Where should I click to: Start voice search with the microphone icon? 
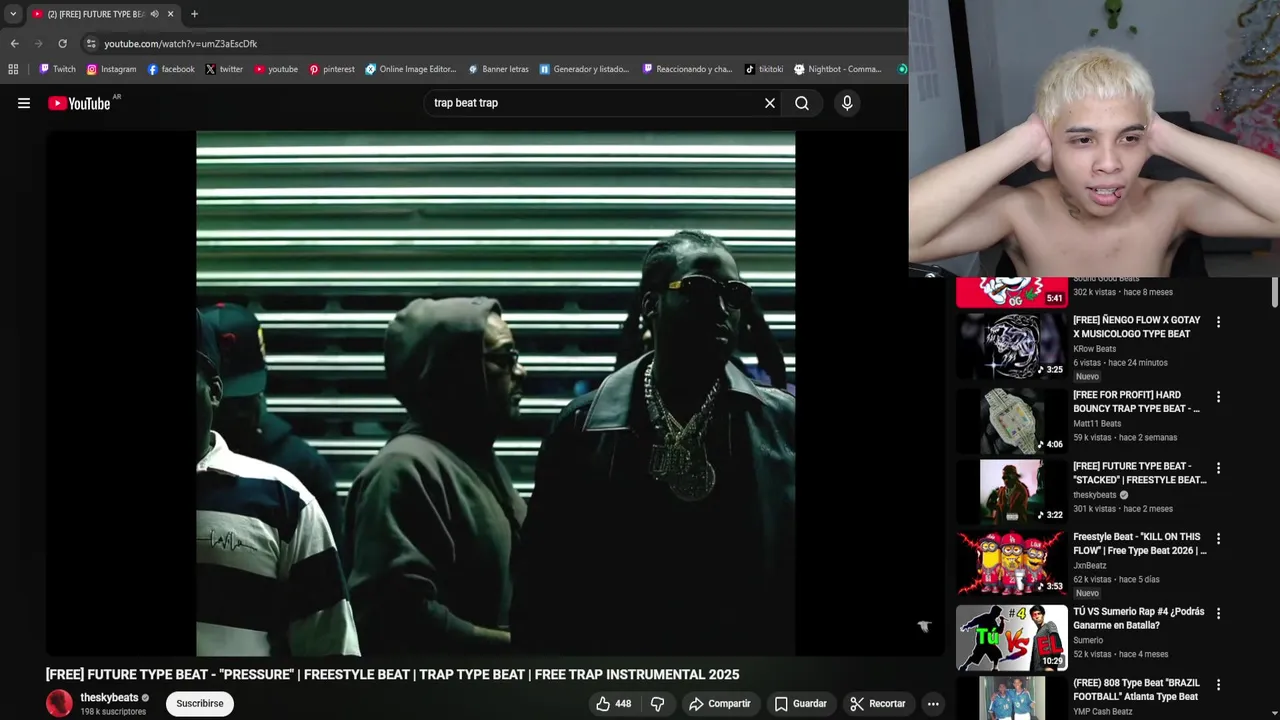click(847, 103)
